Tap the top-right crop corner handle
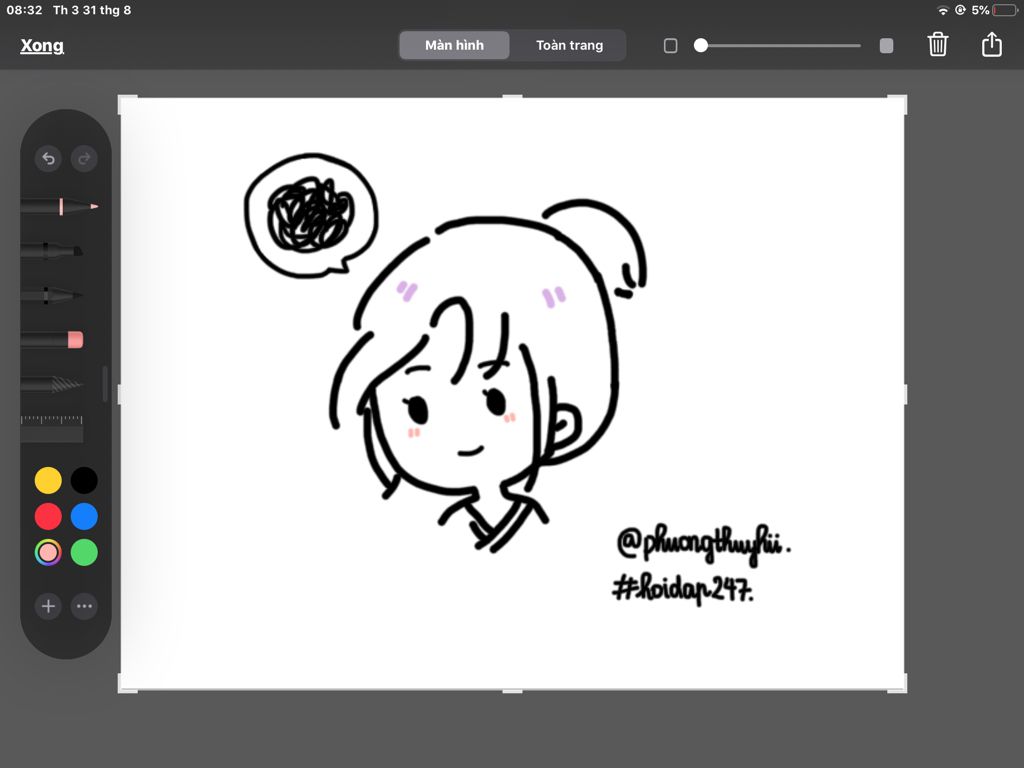Image resolution: width=1024 pixels, height=768 pixels. [x=899, y=103]
